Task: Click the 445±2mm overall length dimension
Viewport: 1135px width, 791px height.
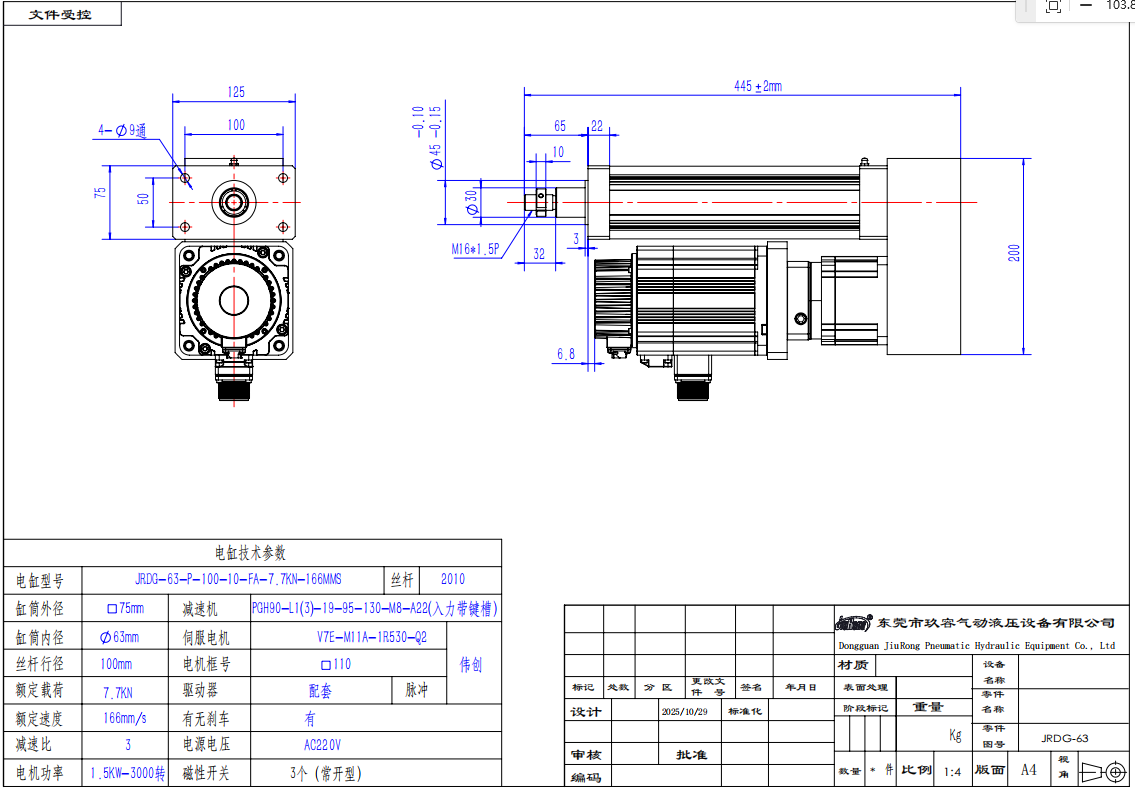Action: (757, 86)
